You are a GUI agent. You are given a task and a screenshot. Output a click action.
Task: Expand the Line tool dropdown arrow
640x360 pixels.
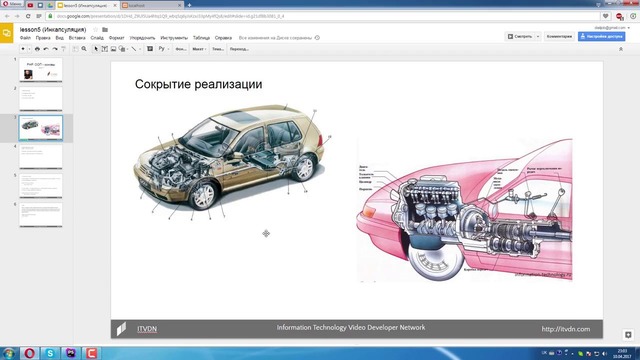(140, 49)
